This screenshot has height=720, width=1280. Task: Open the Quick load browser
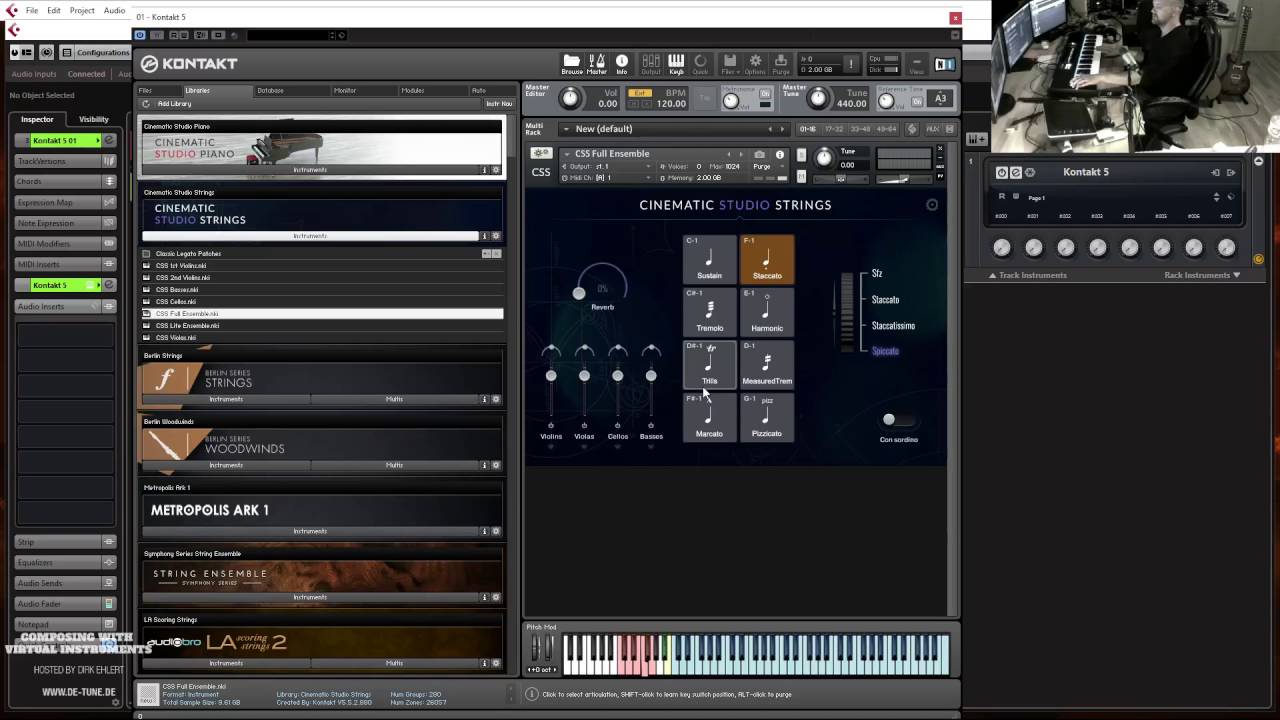(700, 64)
